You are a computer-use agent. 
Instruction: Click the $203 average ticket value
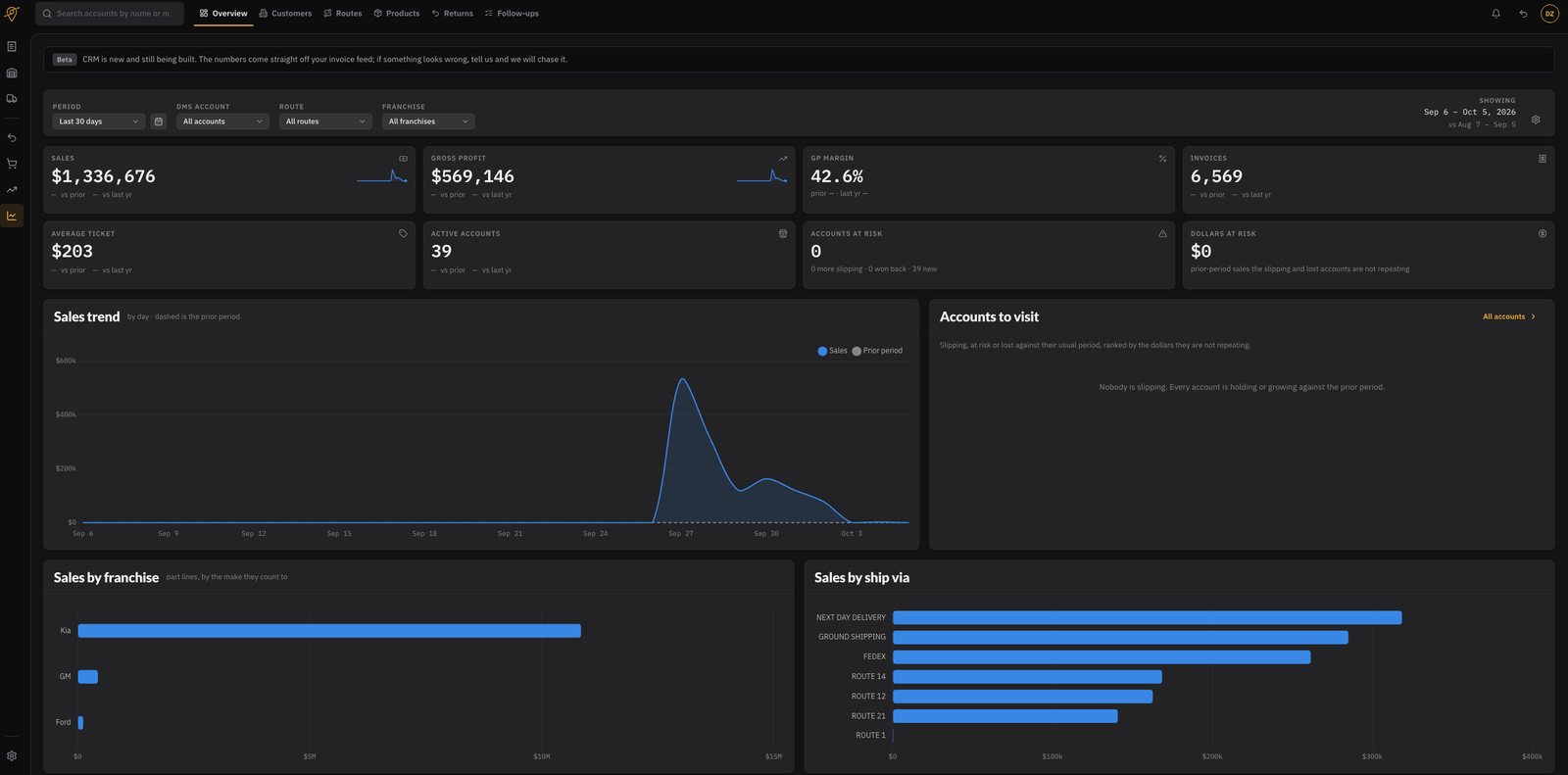[x=72, y=252]
